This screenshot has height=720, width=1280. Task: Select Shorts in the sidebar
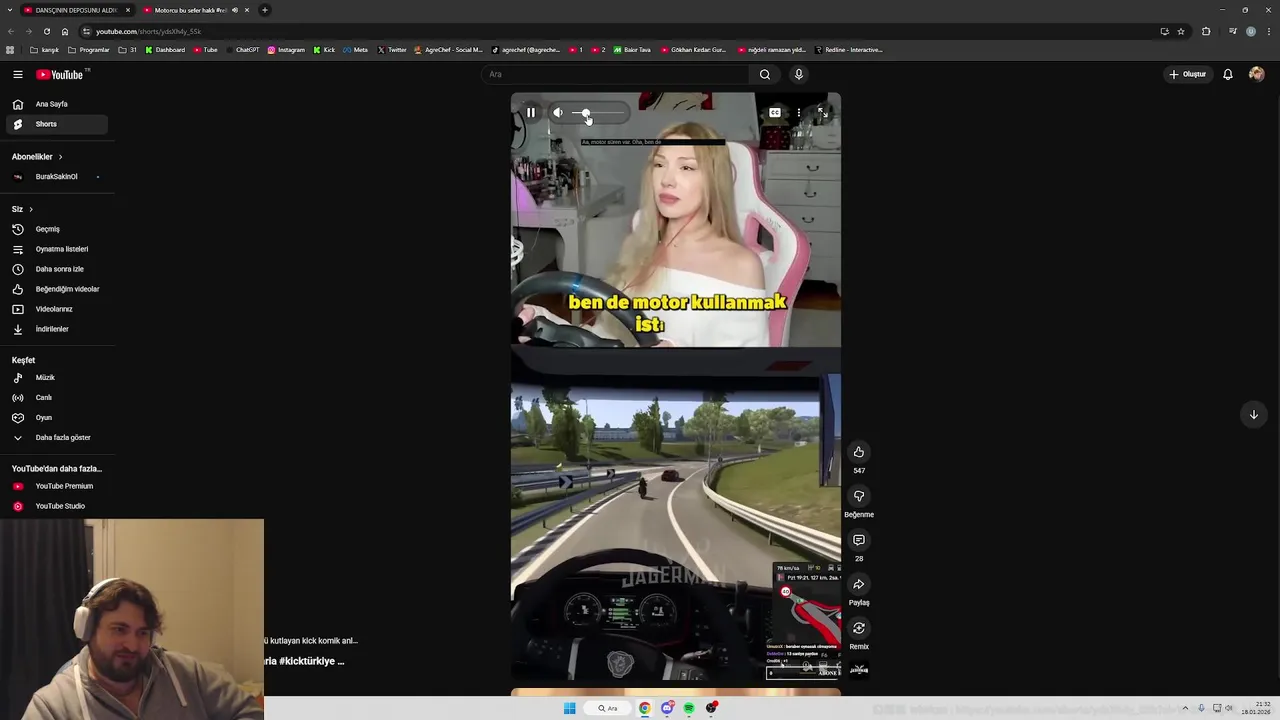[56, 124]
